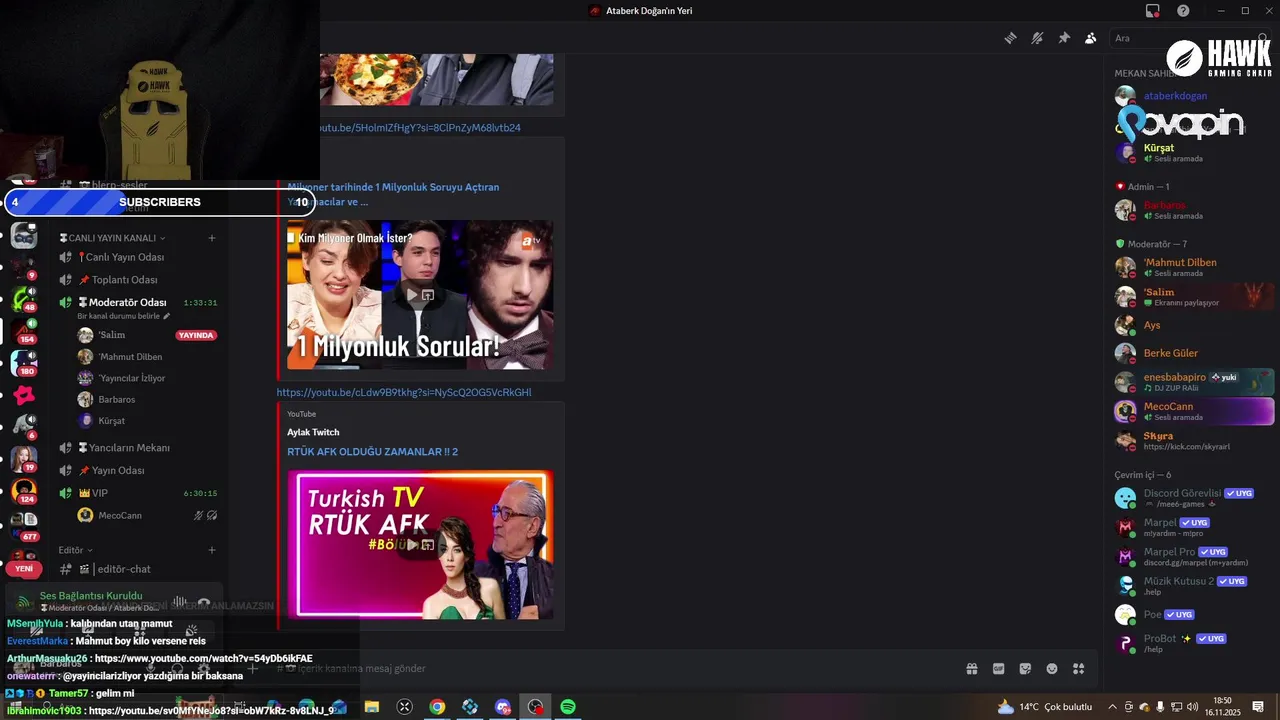The height and width of the screenshot is (720, 1280).
Task: Open the Threads icon in channel header
Action: click(1011, 38)
